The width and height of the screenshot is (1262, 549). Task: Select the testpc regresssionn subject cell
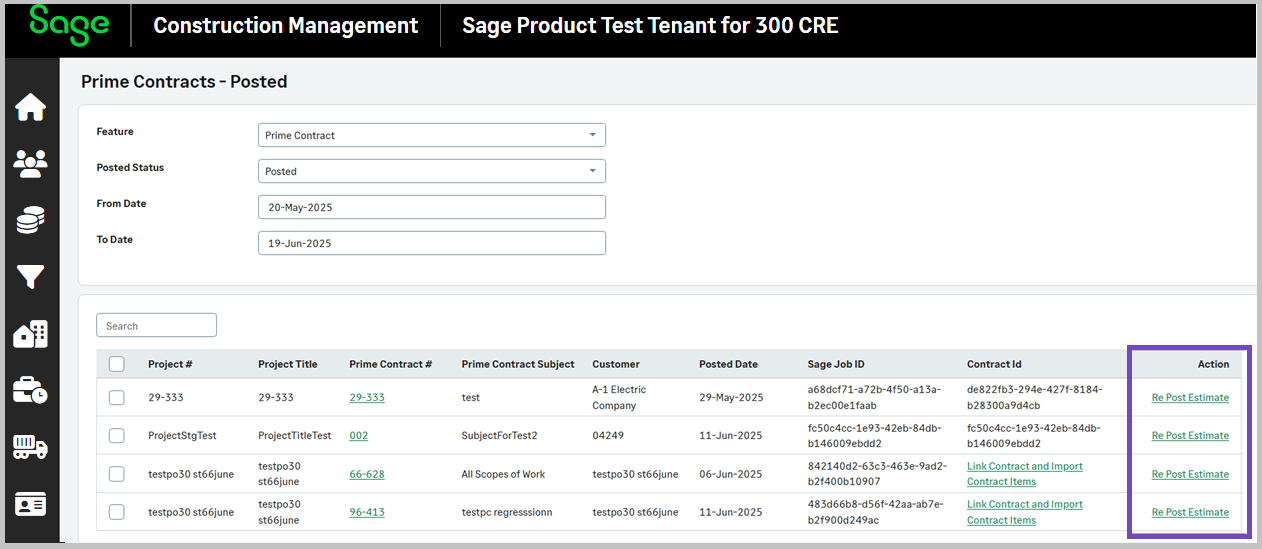tap(507, 512)
